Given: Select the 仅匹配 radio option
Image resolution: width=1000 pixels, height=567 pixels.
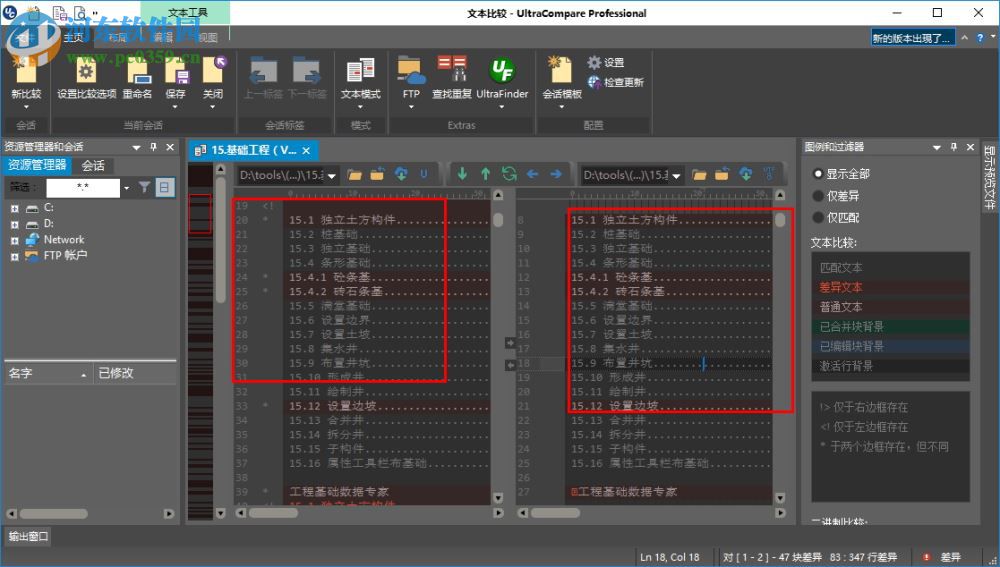Looking at the screenshot, I should 818,217.
